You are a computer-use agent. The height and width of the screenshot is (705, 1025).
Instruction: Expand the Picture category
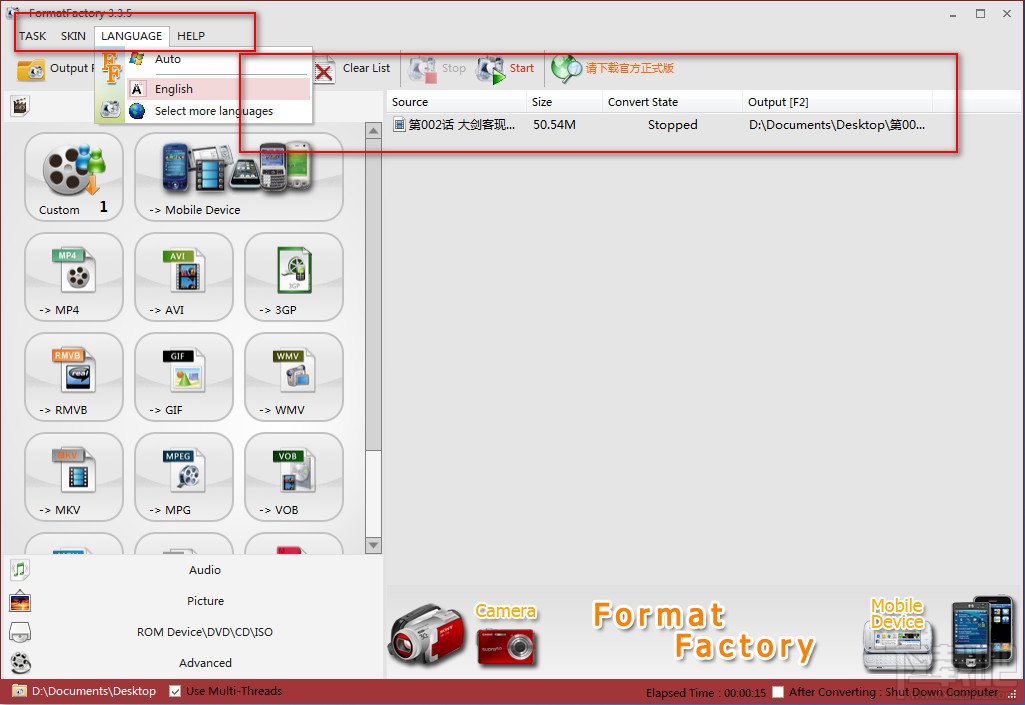pyautogui.click(x=205, y=600)
